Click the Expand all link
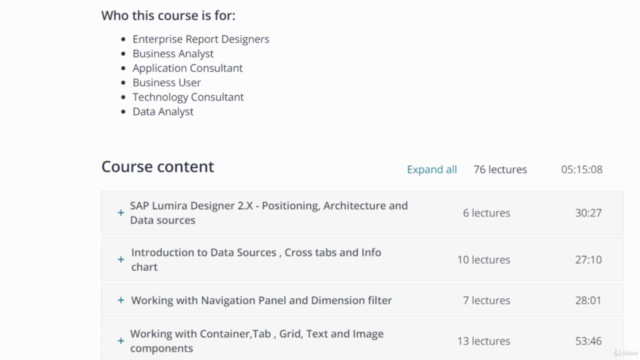640x360 pixels. point(432,169)
